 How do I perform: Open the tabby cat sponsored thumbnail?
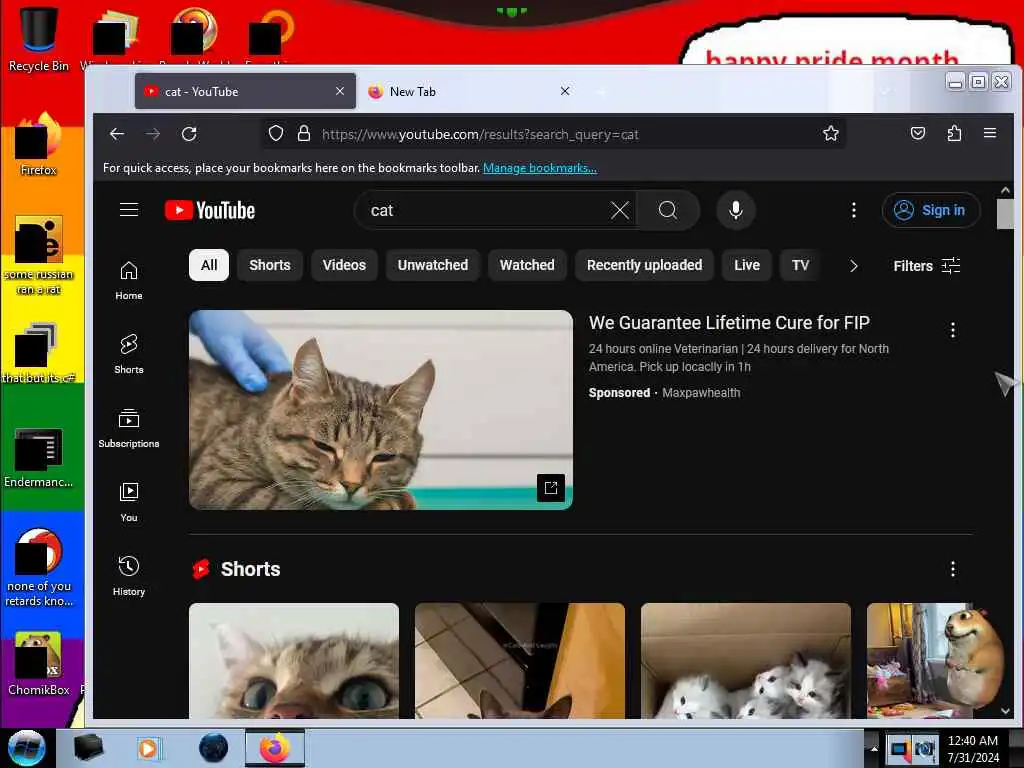tap(381, 409)
